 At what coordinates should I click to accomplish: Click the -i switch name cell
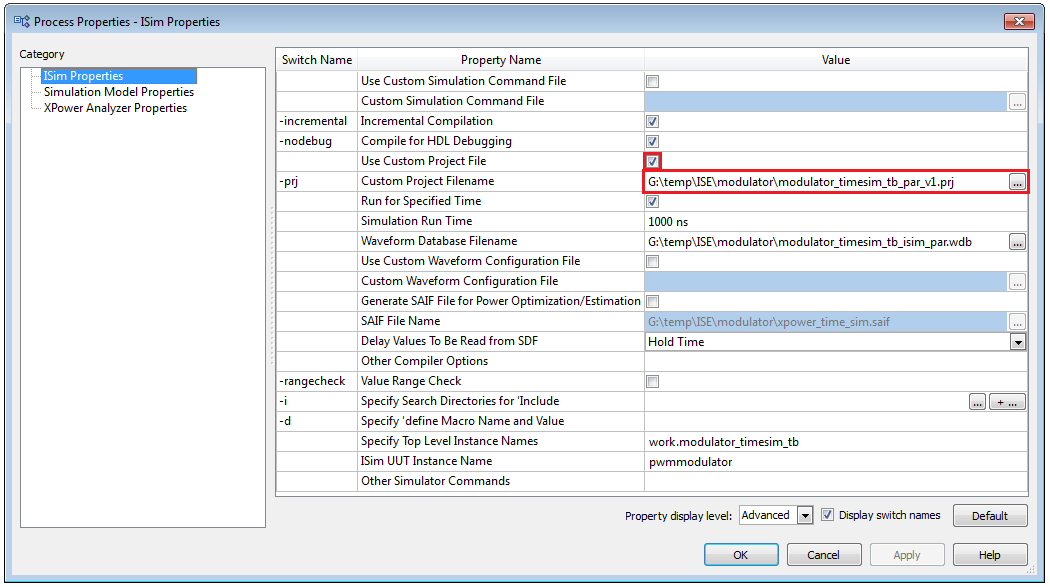click(317, 402)
